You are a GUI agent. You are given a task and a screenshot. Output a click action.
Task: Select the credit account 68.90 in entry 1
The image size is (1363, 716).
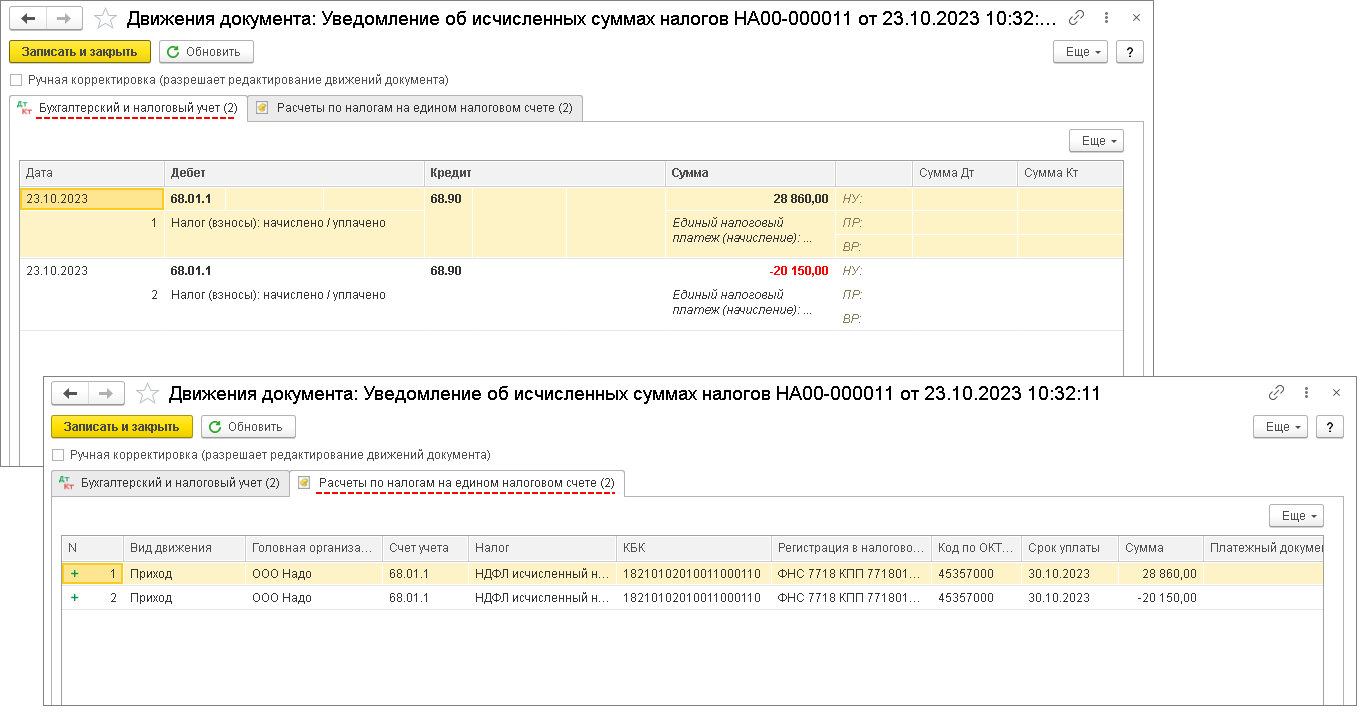tap(446, 199)
